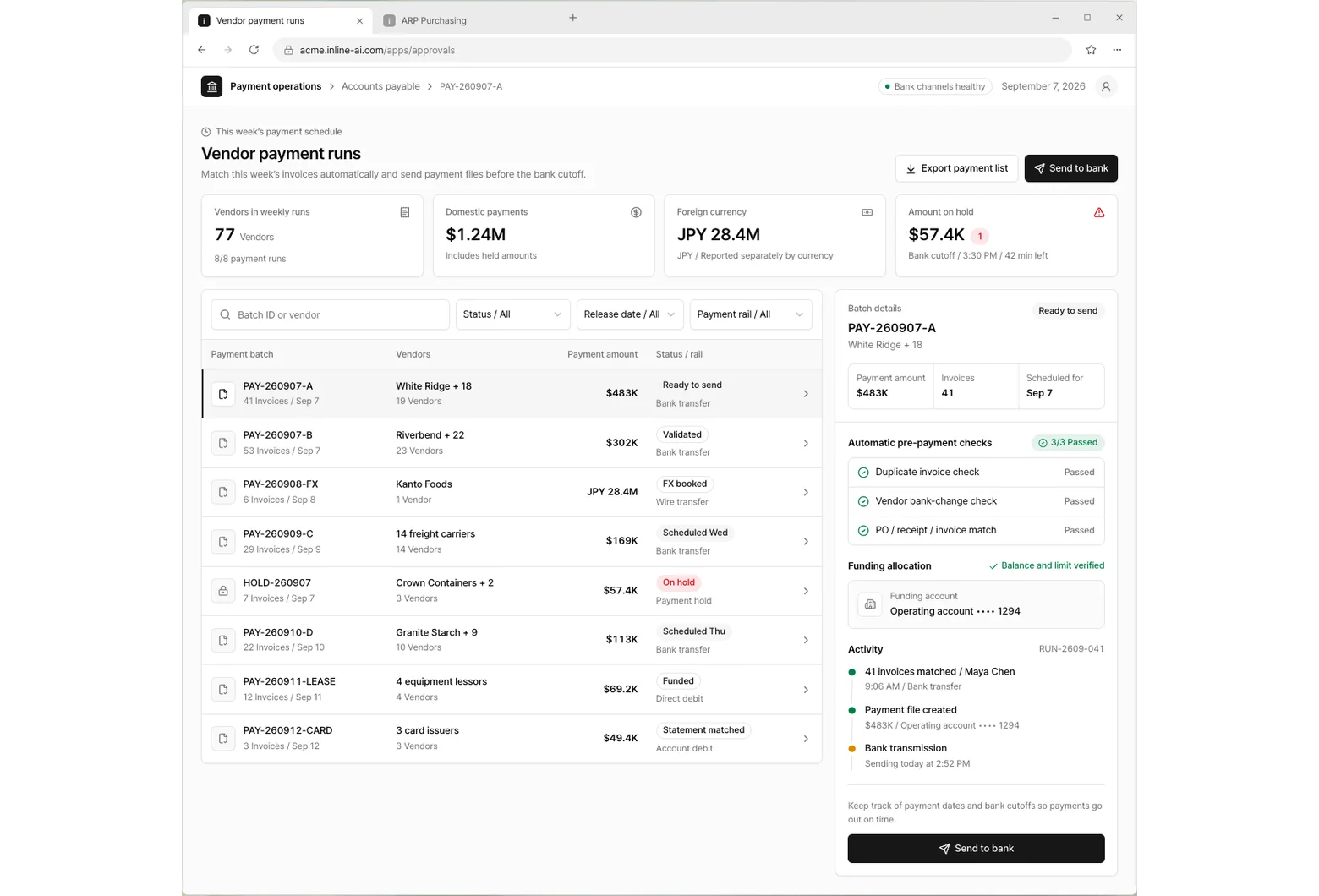Click the Duplicate invoice check row
The image size is (1319, 896).
click(x=976, y=473)
